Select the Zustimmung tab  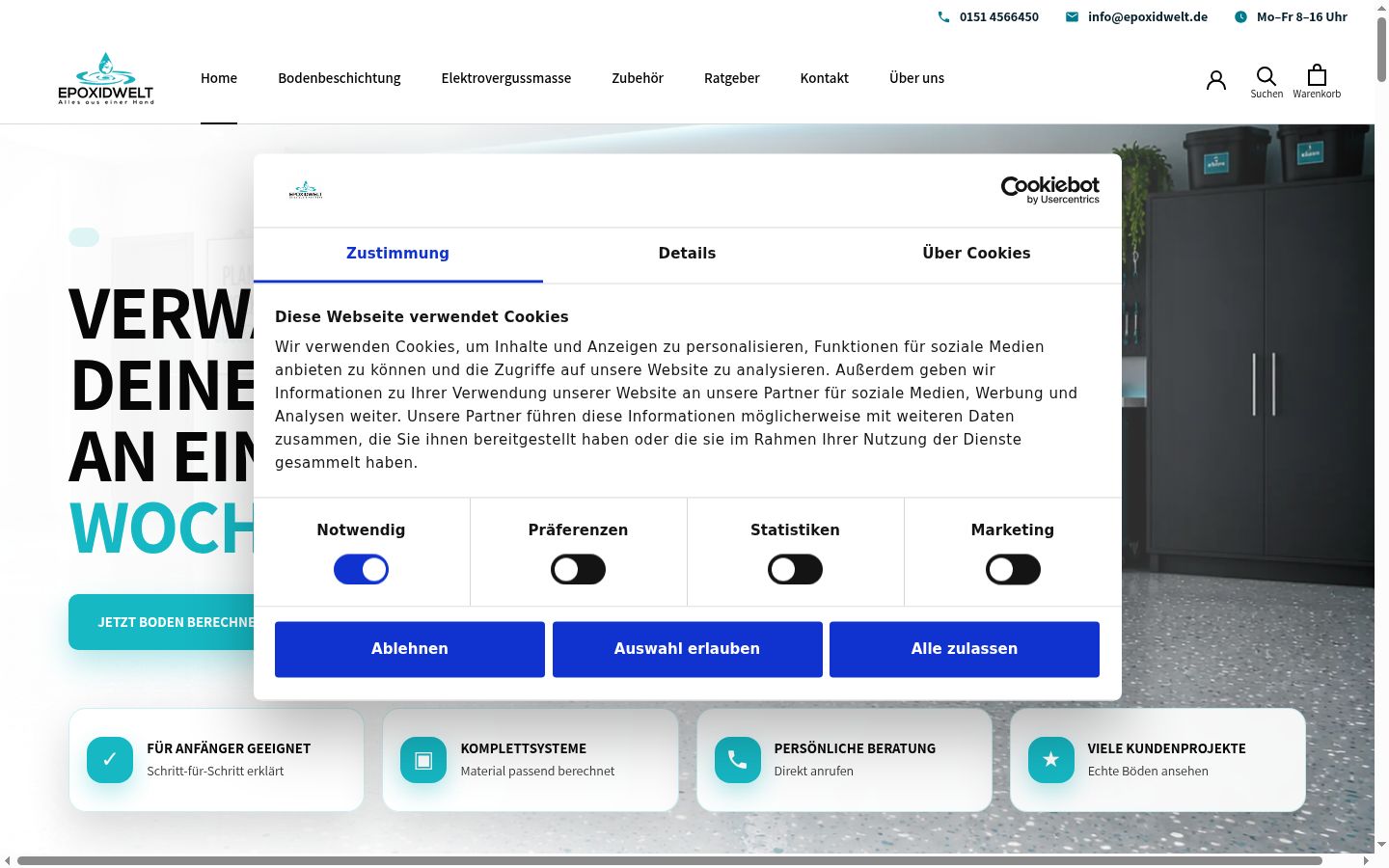[x=398, y=255]
